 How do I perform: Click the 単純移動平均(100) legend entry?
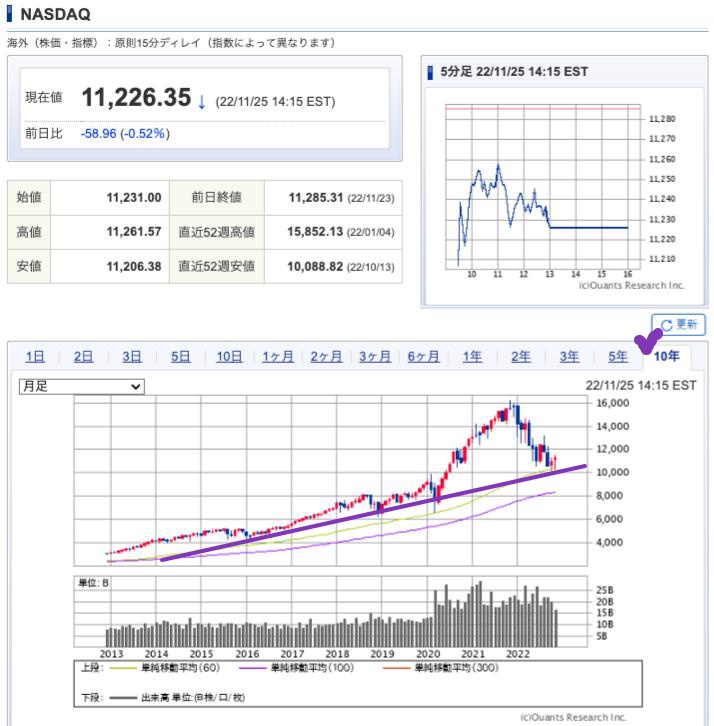(x=296, y=668)
